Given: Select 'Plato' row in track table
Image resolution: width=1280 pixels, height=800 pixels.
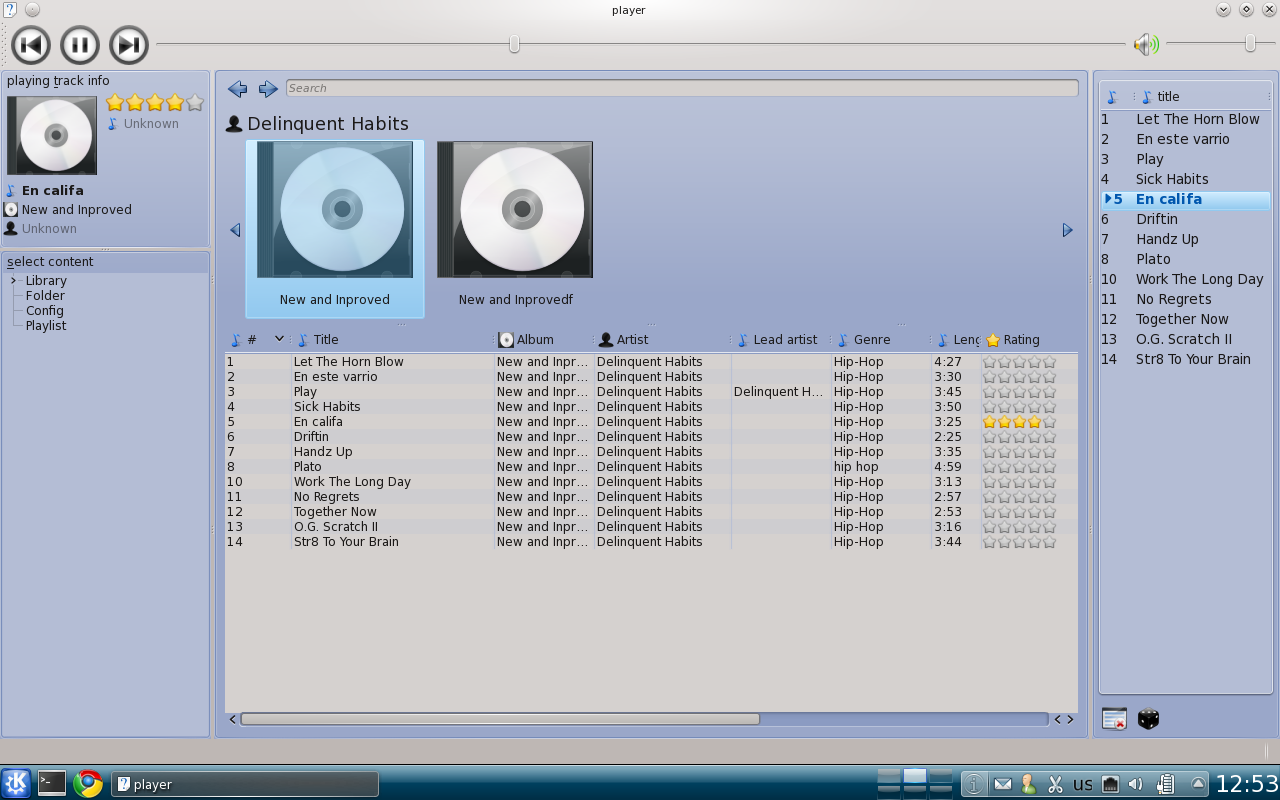Looking at the screenshot, I should point(651,467).
